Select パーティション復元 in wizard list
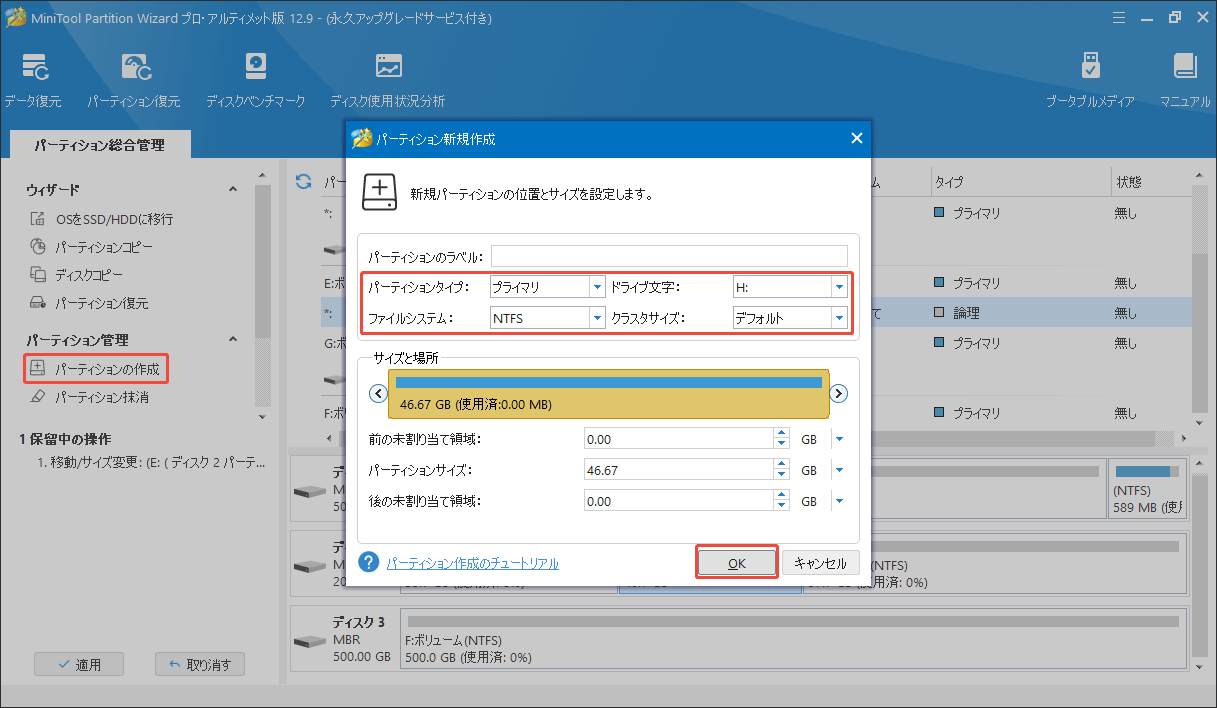1217x708 pixels. pyautogui.click(x=88, y=302)
